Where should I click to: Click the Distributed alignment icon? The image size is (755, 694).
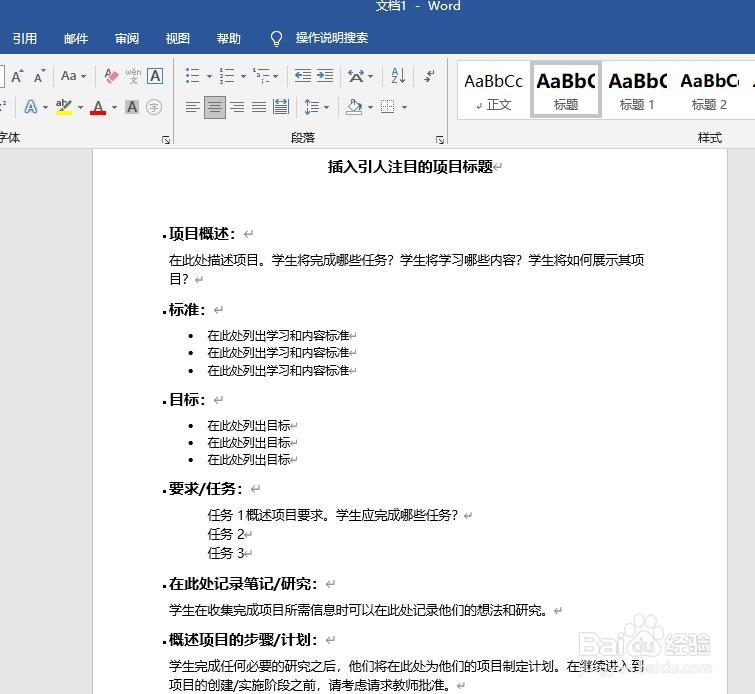point(281,106)
